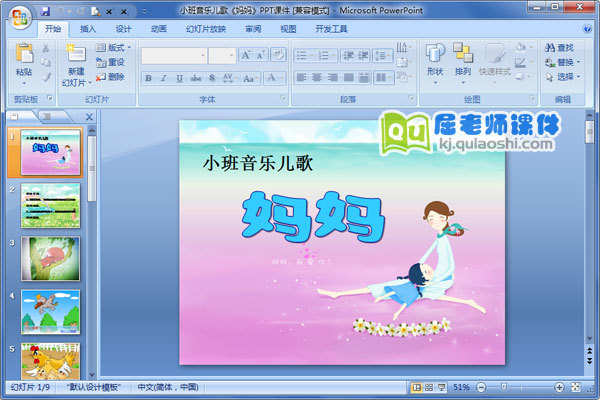
Task: Open the font color picker
Action: pos(275,78)
